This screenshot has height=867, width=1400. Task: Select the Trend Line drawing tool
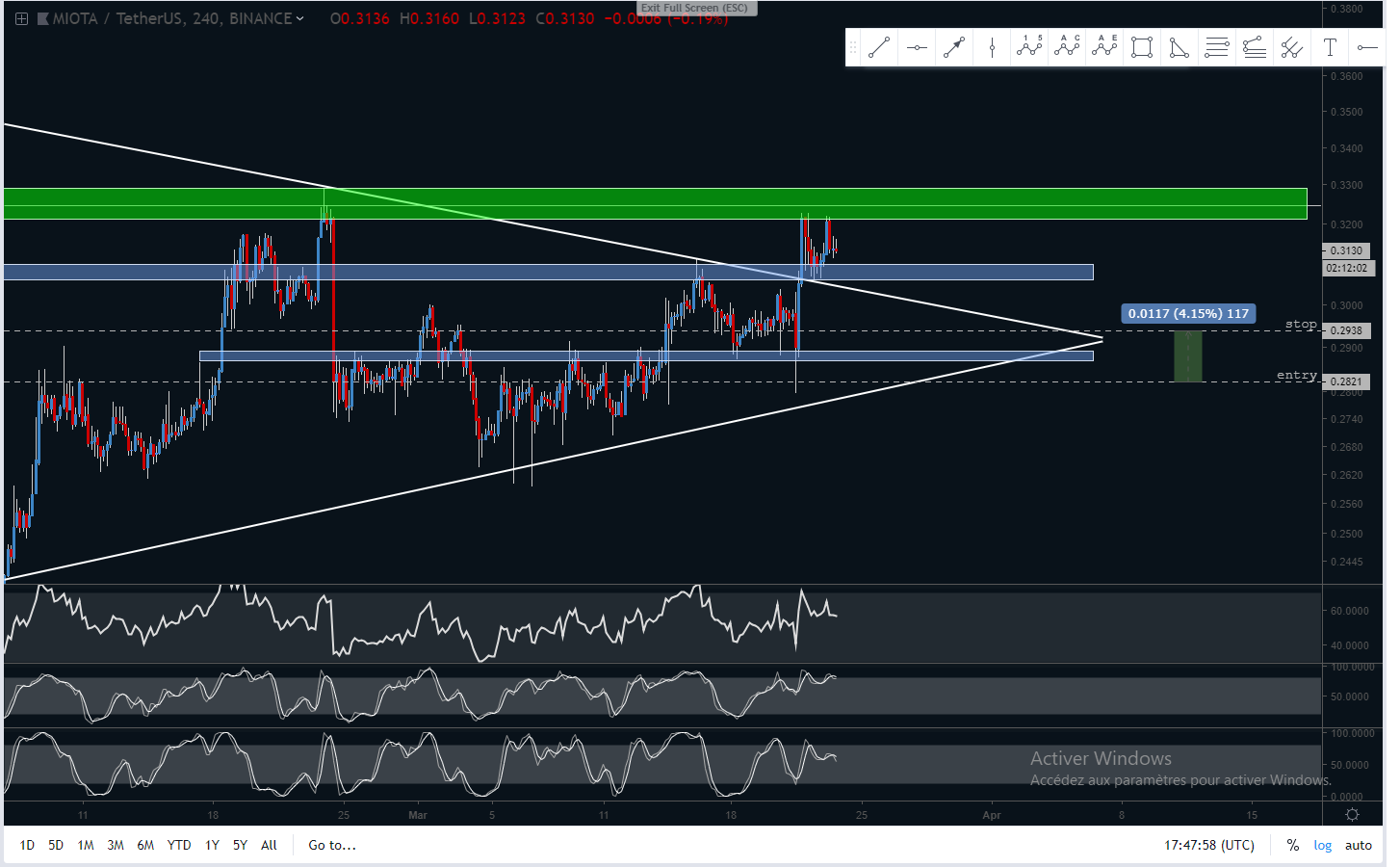point(878,47)
